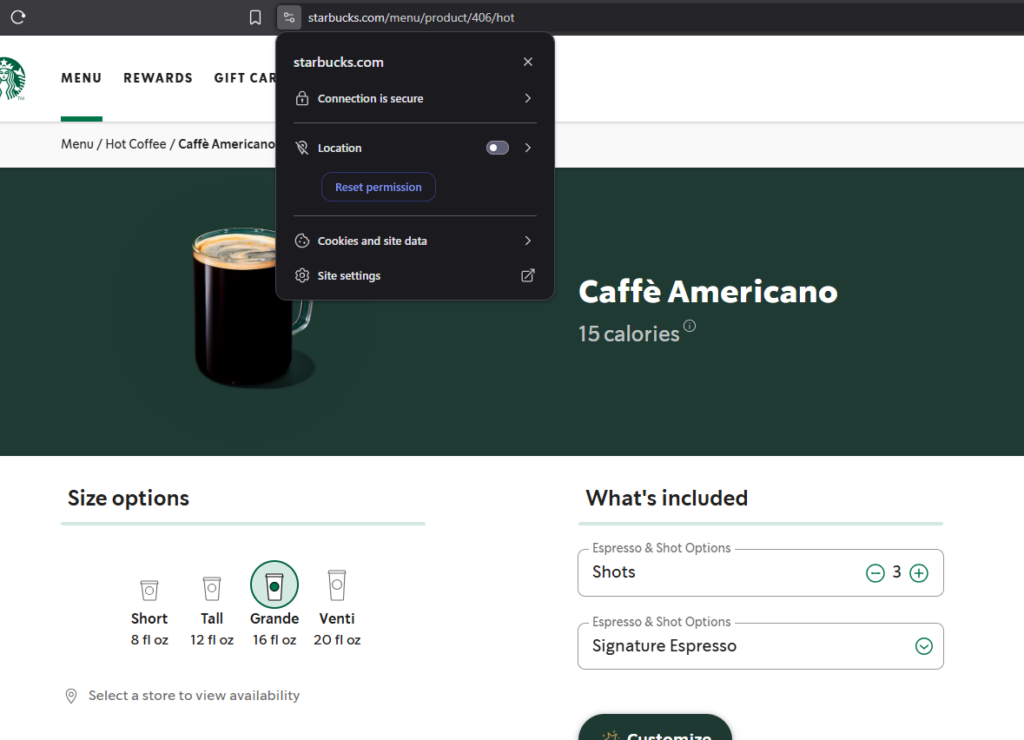Click the Caffè Americano heading text

coord(708,291)
